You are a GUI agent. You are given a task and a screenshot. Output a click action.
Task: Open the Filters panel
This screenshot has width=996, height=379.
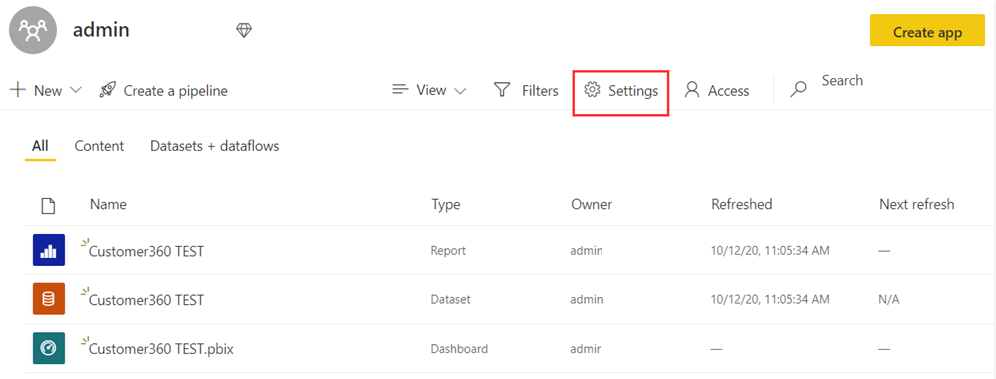tap(526, 91)
